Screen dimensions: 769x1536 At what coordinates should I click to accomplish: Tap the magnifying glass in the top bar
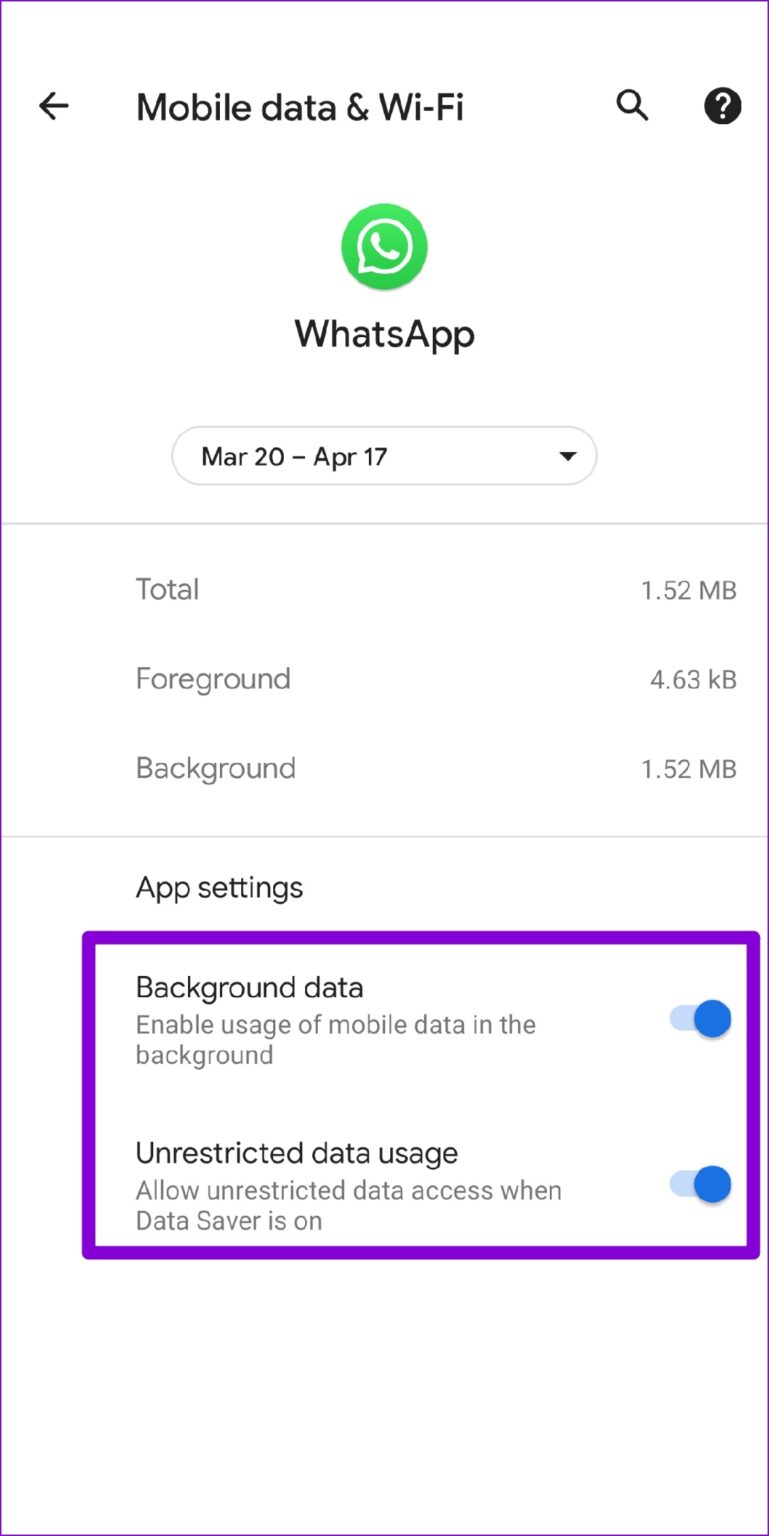[x=632, y=106]
